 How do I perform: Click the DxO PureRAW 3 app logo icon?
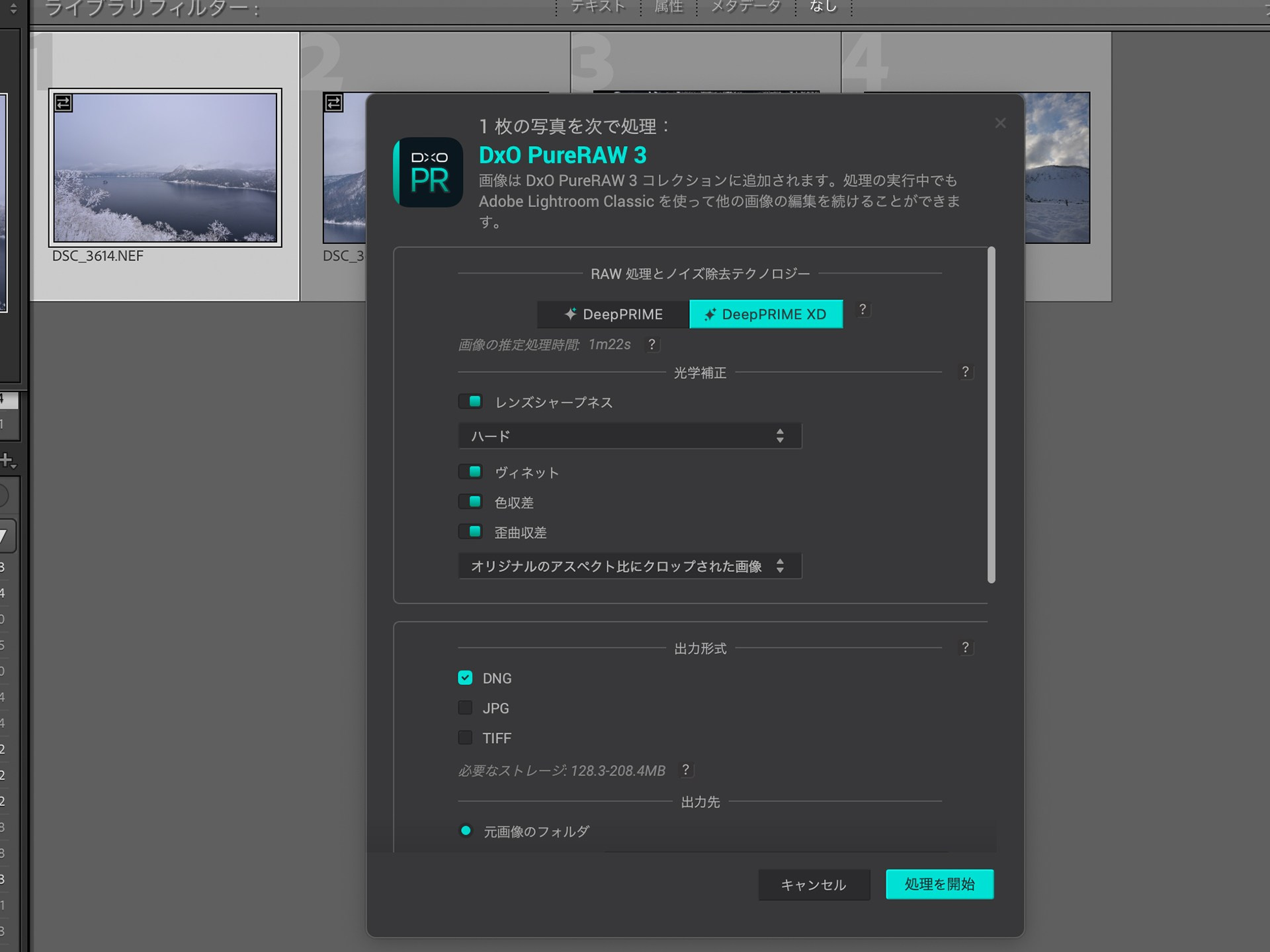(x=427, y=172)
